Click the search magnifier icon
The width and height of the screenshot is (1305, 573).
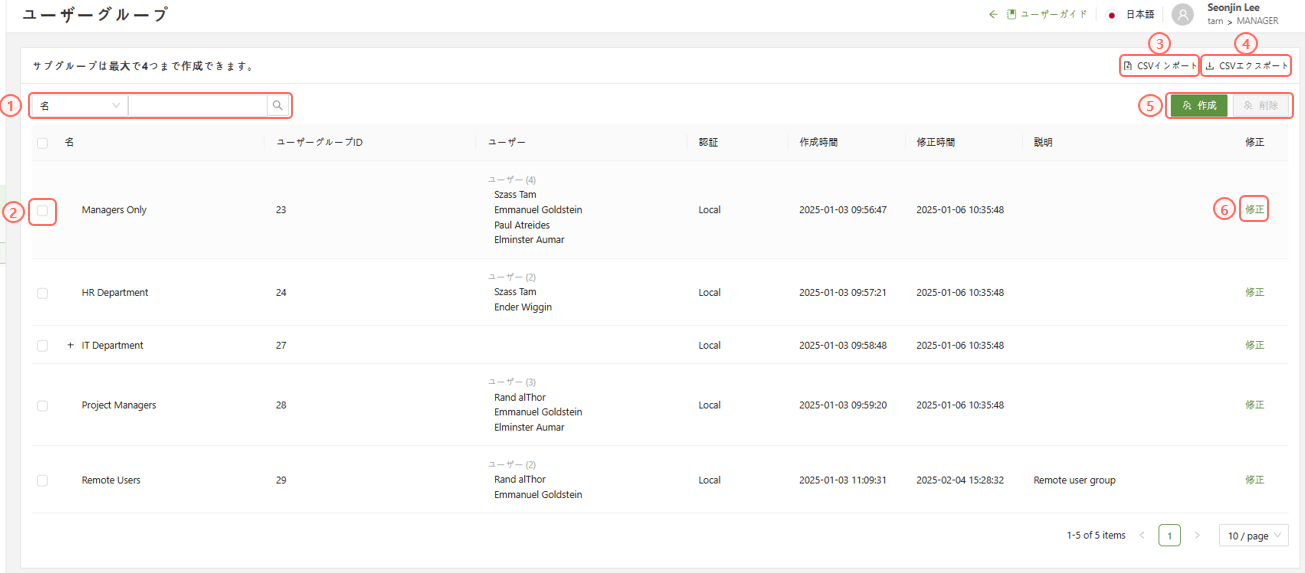[x=278, y=105]
